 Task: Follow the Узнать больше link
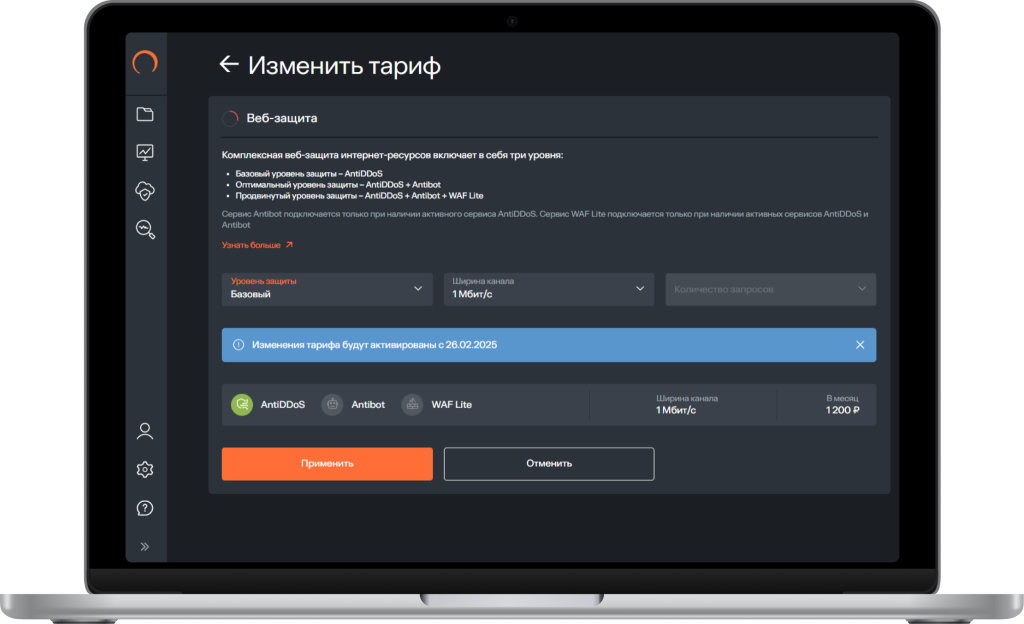click(252, 243)
